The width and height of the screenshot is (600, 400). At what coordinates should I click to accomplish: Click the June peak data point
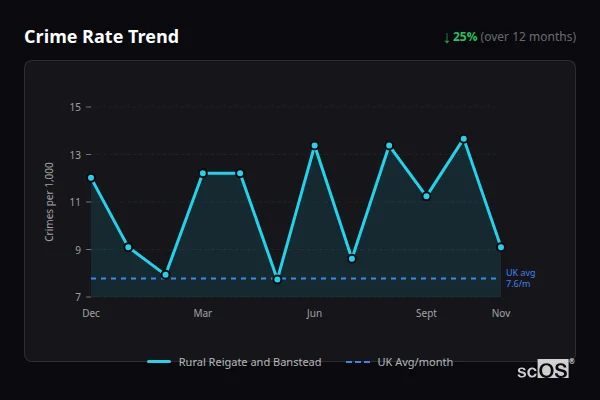(x=315, y=146)
